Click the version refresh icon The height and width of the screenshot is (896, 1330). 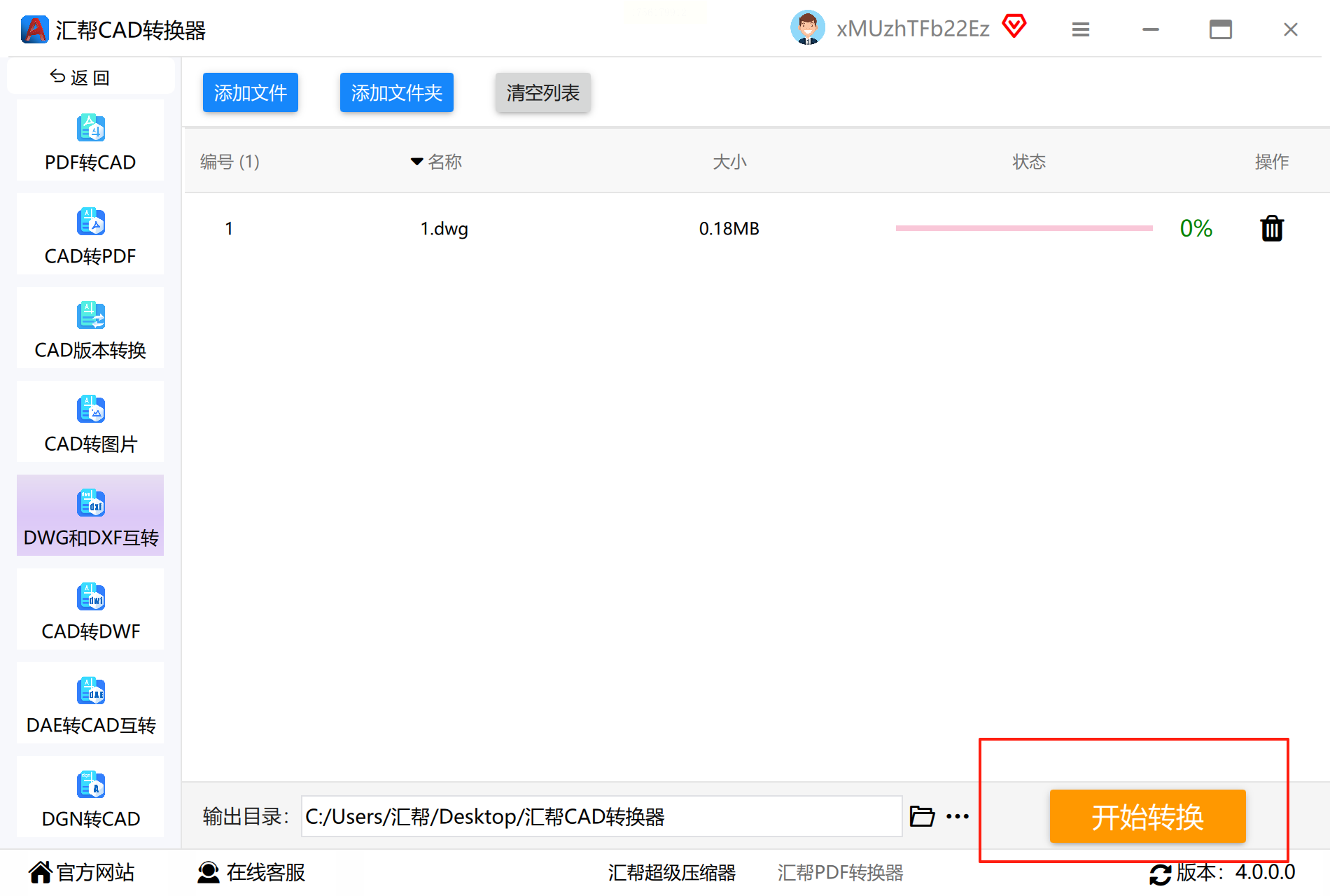[1160, 874]
